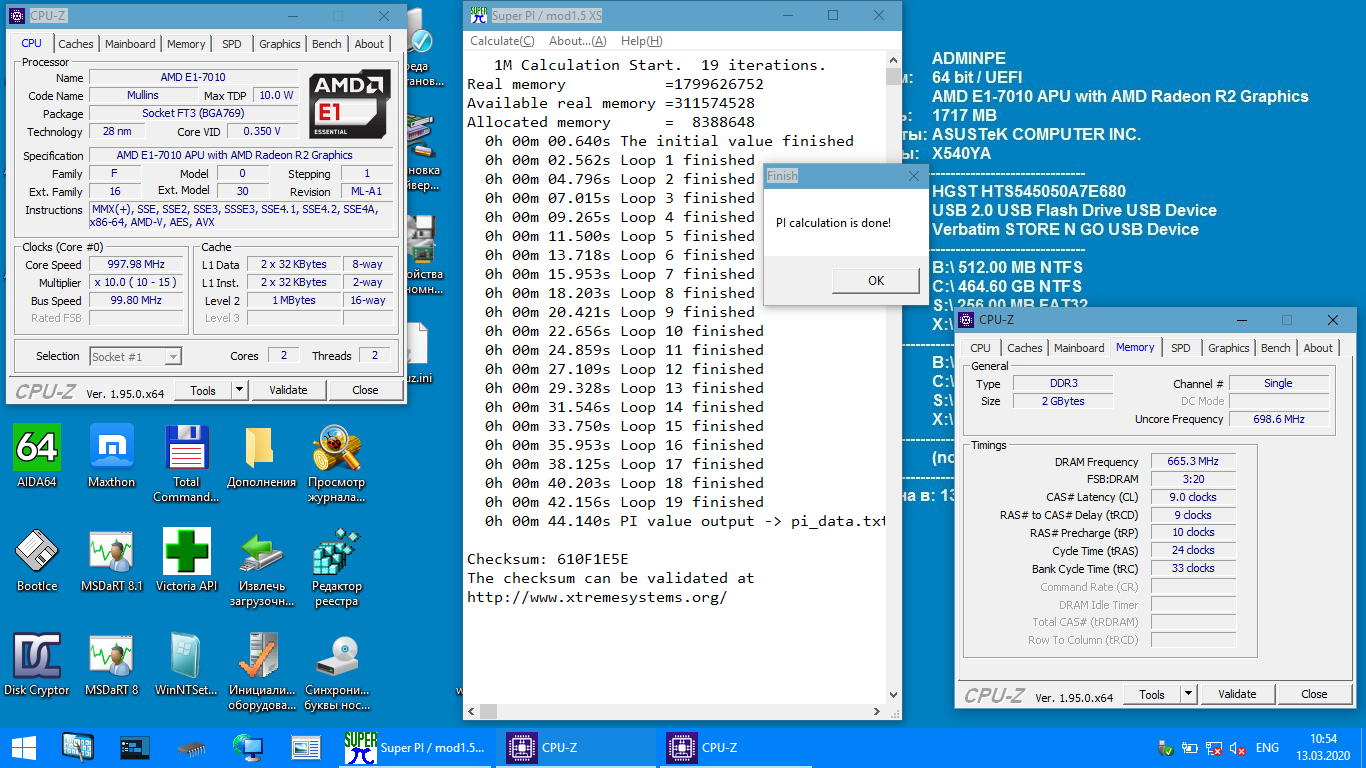
Task: Select SPD tab in lower-right CPU-Z
Action: [x=1181, y=348]
